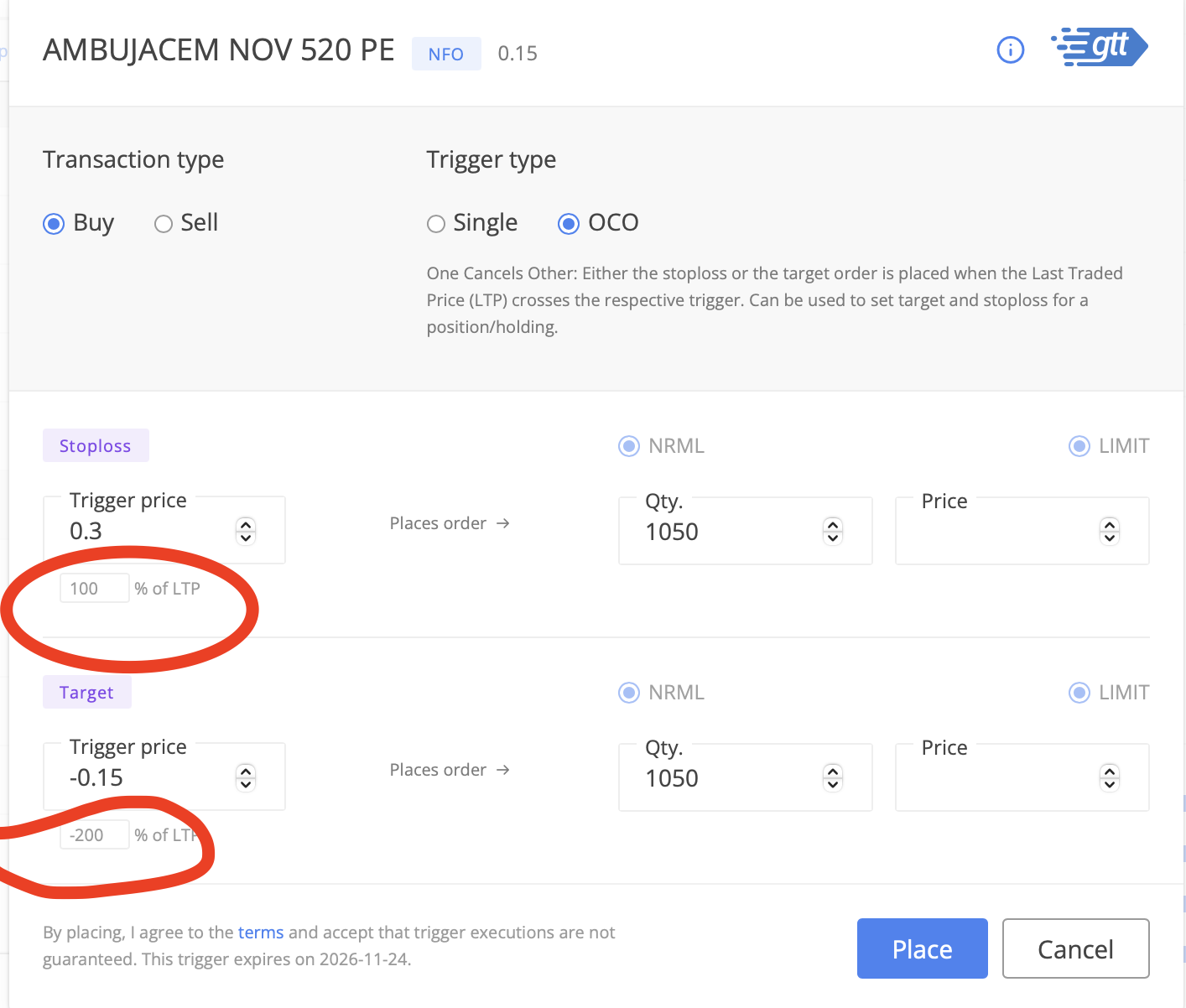Click the Target trigger price stepper
Screen dimensions: 1186x1008
pos(246,777)
